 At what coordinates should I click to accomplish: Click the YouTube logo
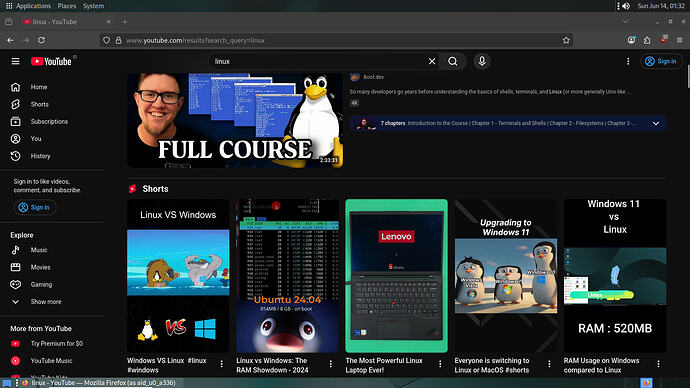point(51,62)
